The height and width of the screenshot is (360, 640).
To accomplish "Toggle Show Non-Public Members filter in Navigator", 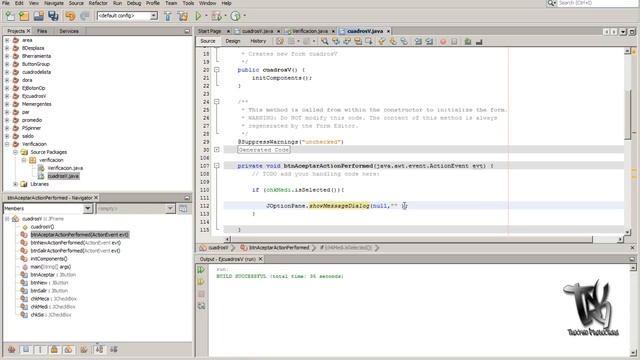I will 54,349.
